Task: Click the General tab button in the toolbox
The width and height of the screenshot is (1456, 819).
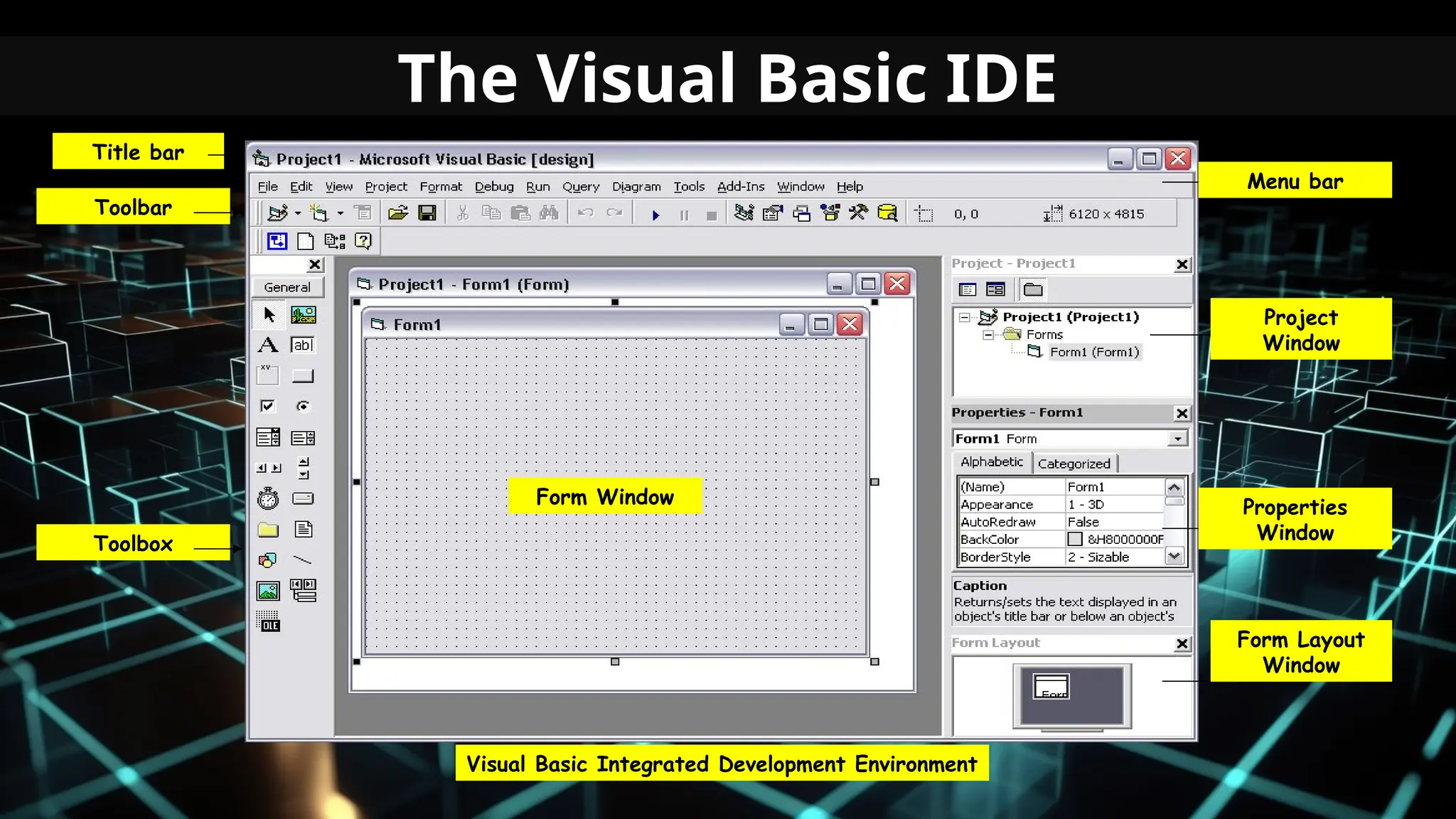Action: (287, 287)
